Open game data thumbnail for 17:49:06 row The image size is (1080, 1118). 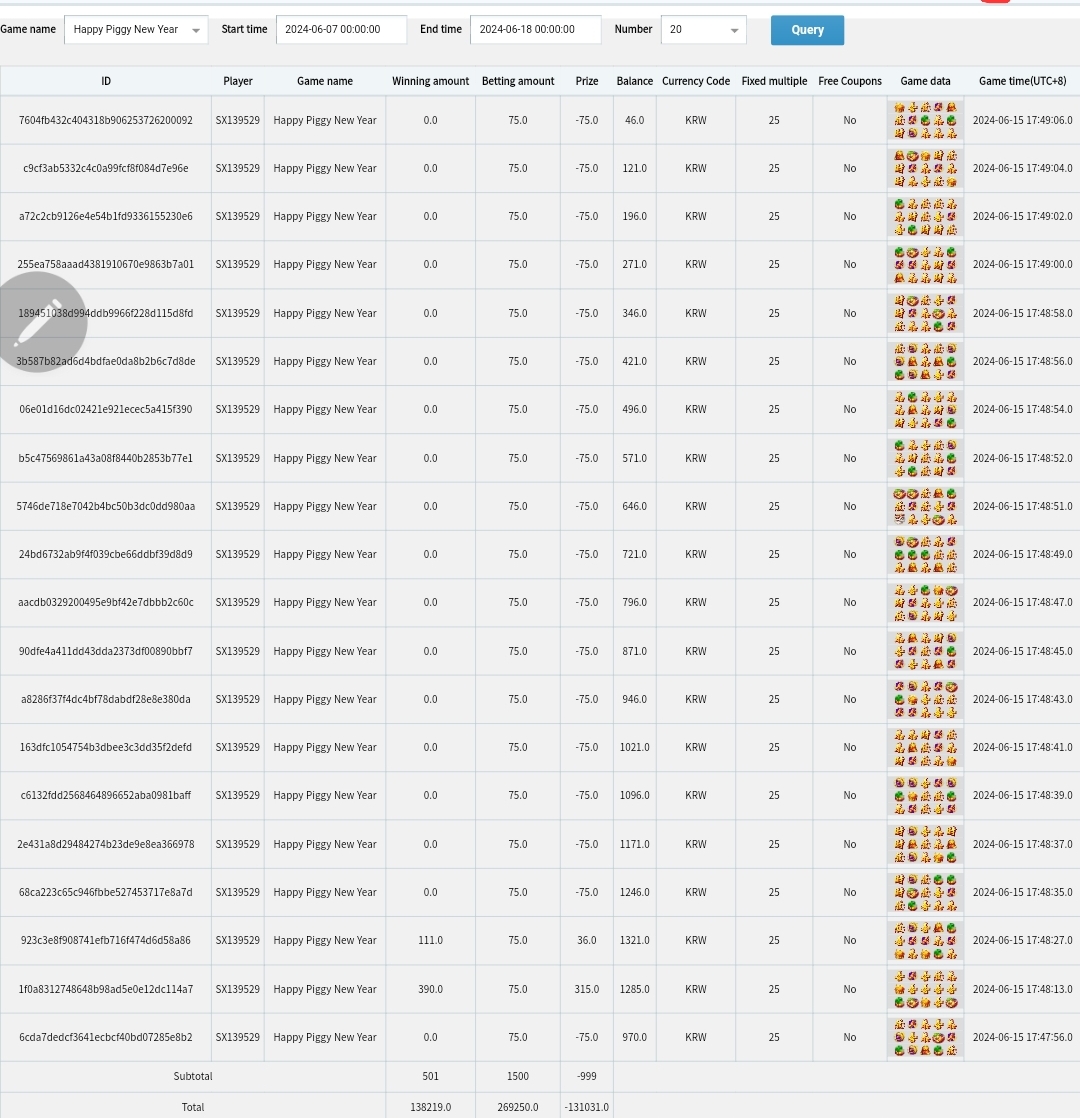(x=925, y=120)
